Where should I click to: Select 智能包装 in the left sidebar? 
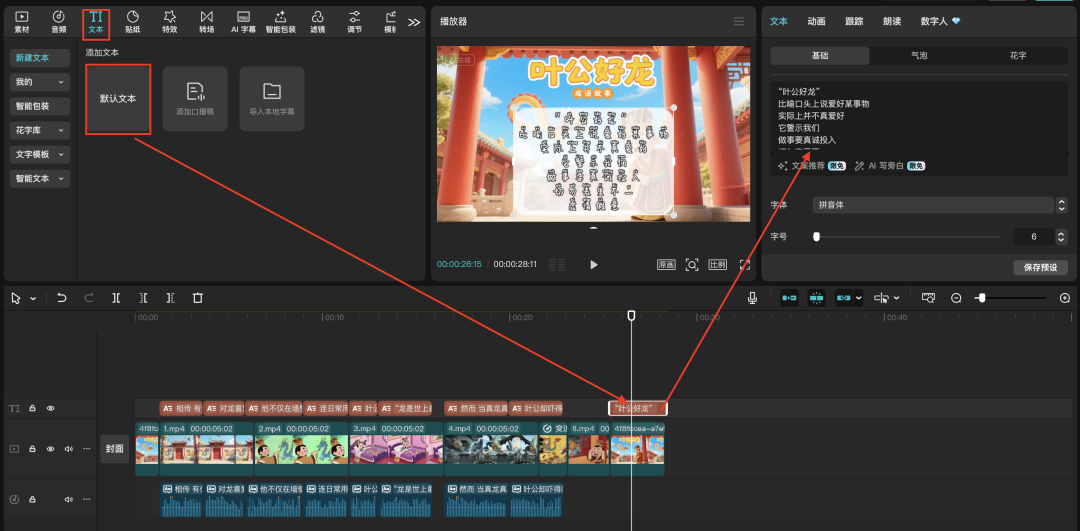point(40,106)
